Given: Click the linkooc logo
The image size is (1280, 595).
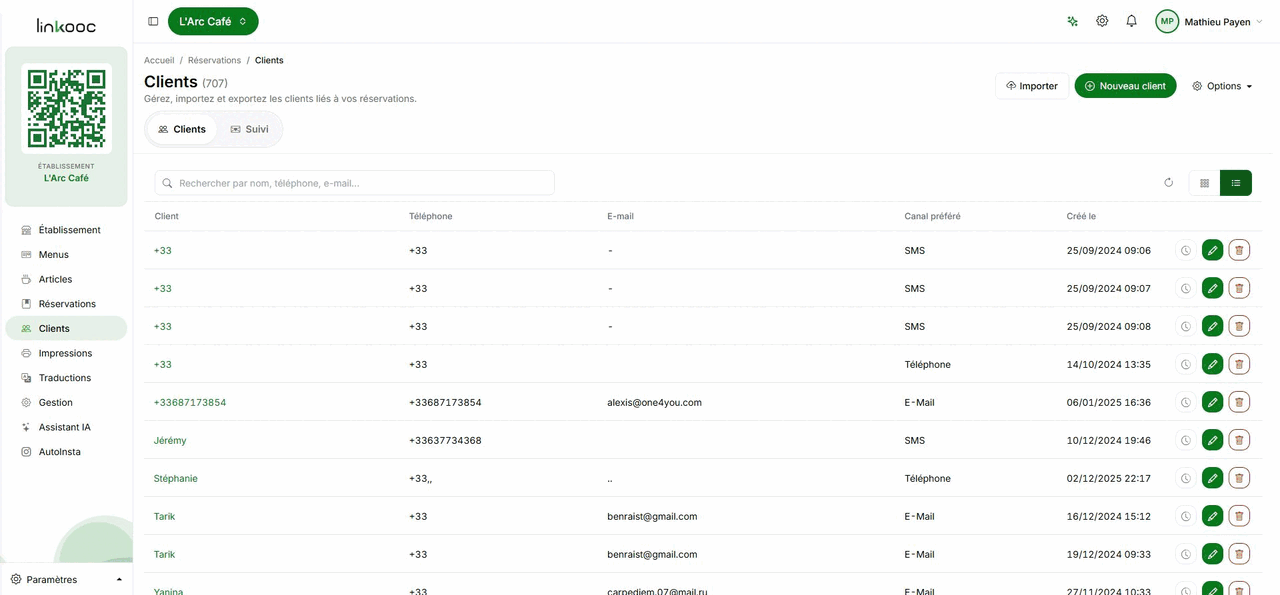Looking at the screenshot, I should tap(66, 25).
